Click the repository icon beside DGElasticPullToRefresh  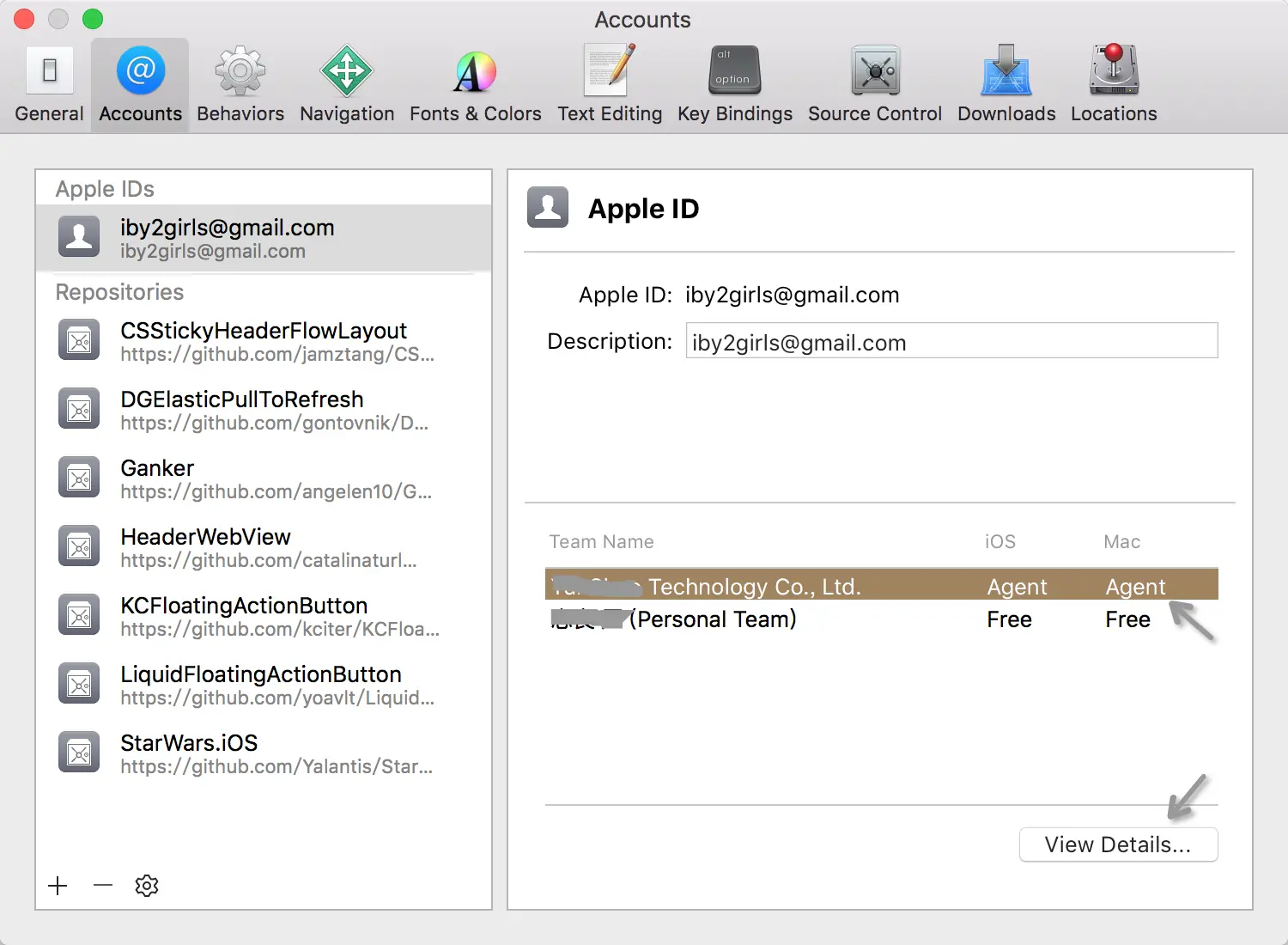point(79,409)
